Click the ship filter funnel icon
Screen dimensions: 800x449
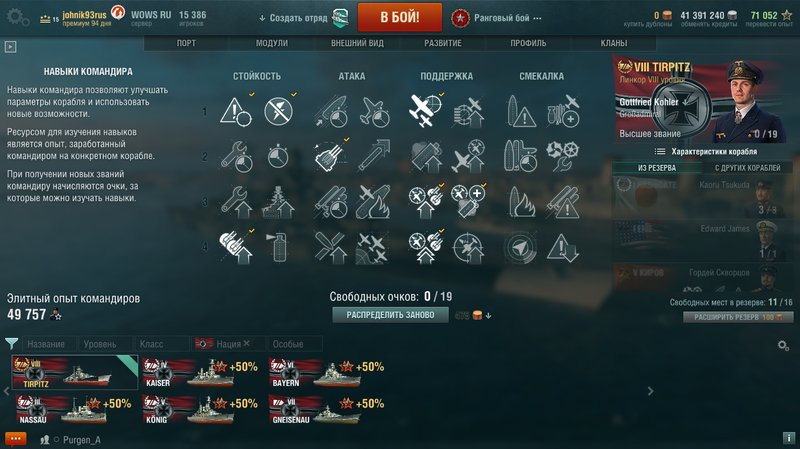[x=11, y=343]
